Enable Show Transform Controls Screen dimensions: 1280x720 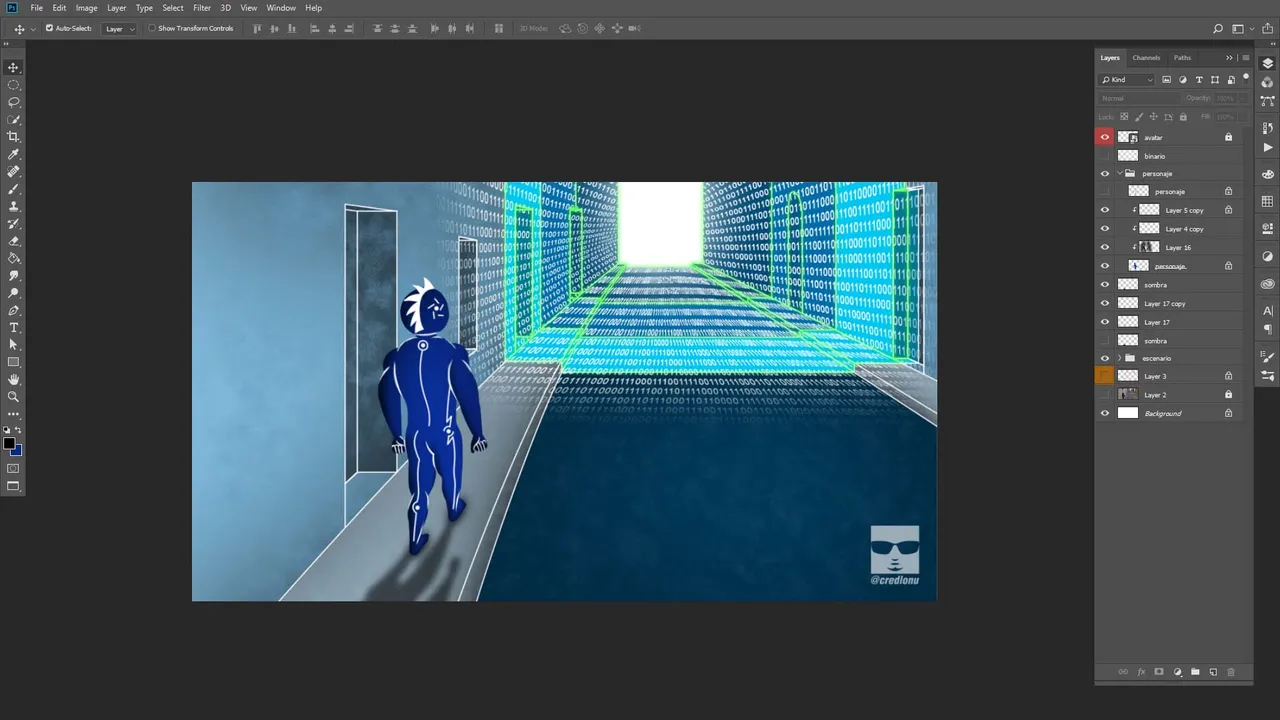pyautogui.click(x=152, y=28)
